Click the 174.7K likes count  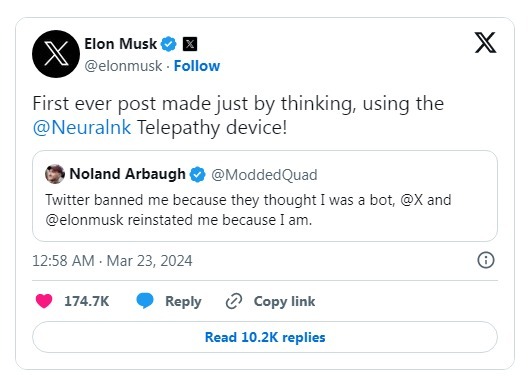[87, 301]
